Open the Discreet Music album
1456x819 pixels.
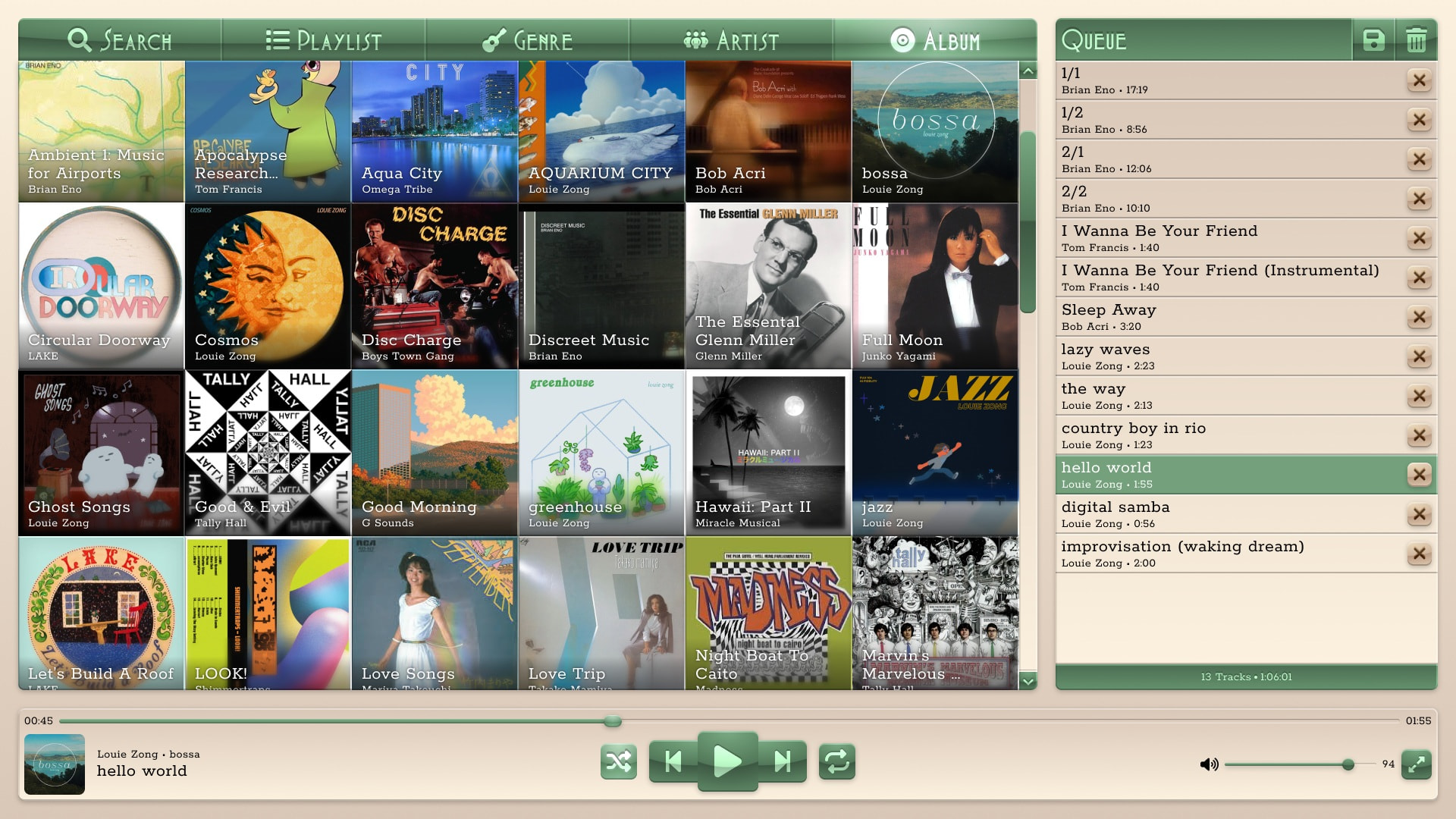[x=602, y=286]
